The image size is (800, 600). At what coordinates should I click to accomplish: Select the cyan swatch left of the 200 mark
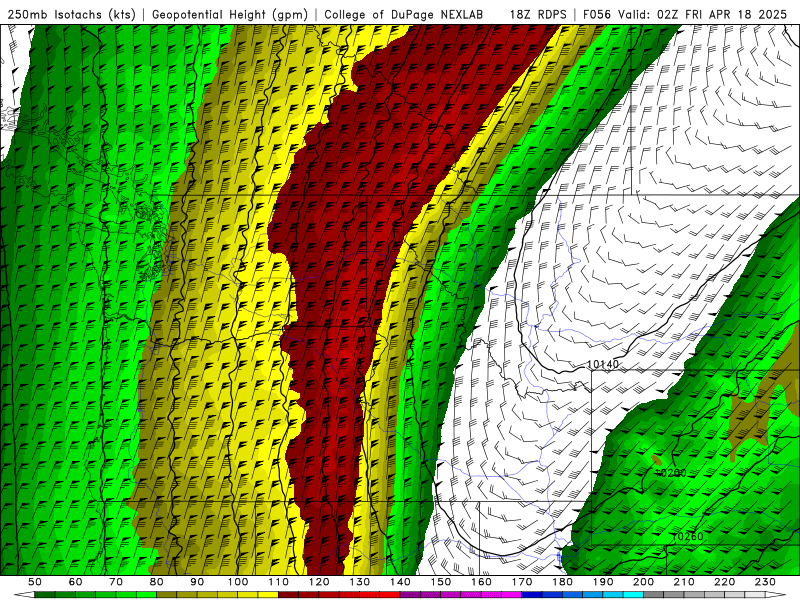click(x=633, y=595)
